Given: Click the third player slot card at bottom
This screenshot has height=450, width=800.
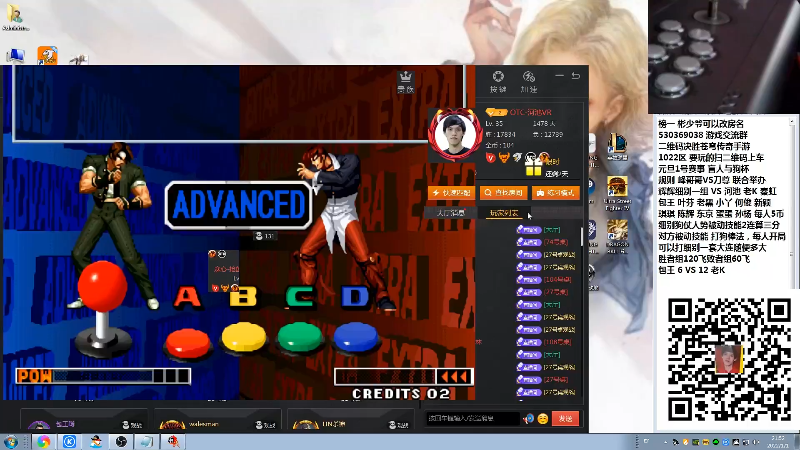Looking at the screenshot, I should pos(351,420).
